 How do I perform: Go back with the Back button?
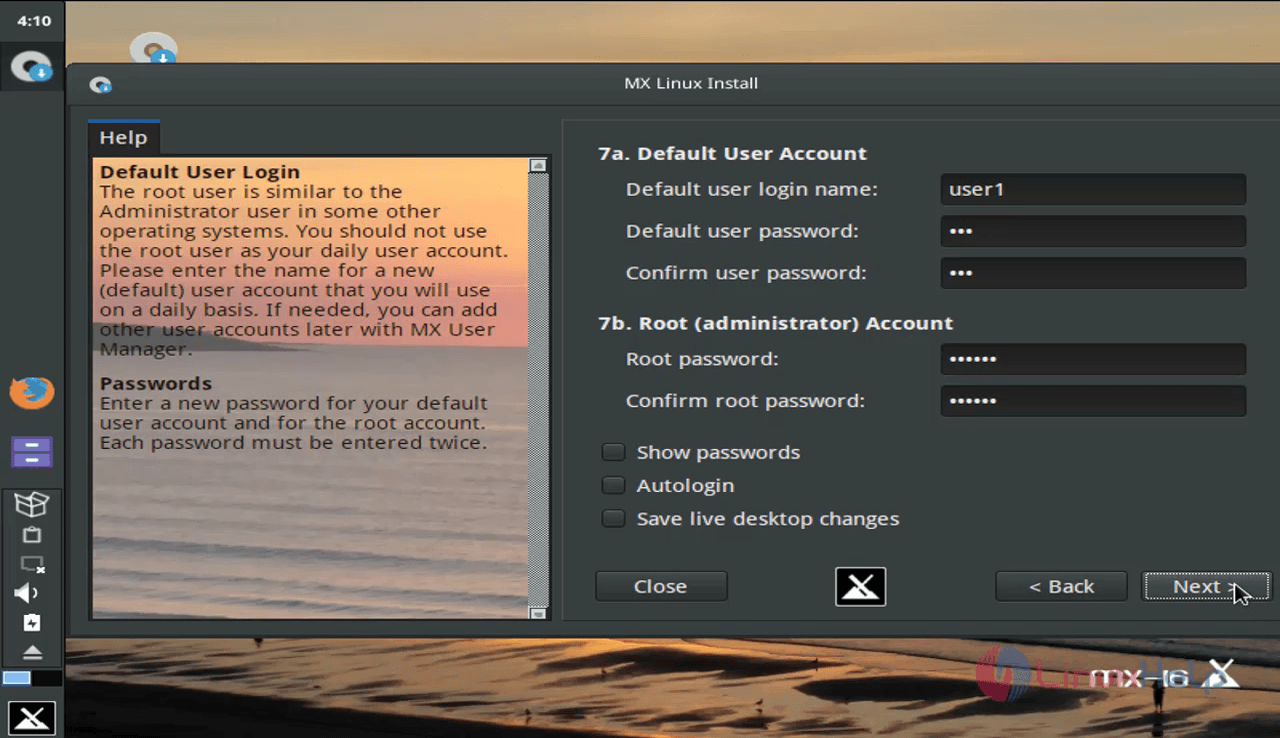coord(1061,587)
